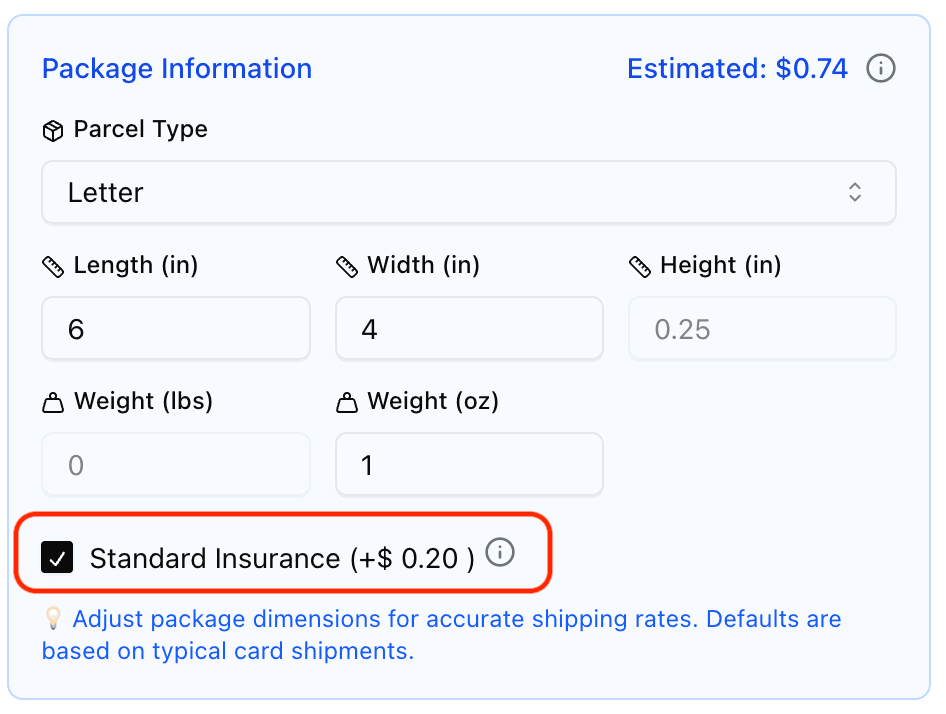Image resolution: width=946 pixels, height=714 pixels.
Task: Toggle Standard Insurance coverage off
Action: click(x=57, y=558)
